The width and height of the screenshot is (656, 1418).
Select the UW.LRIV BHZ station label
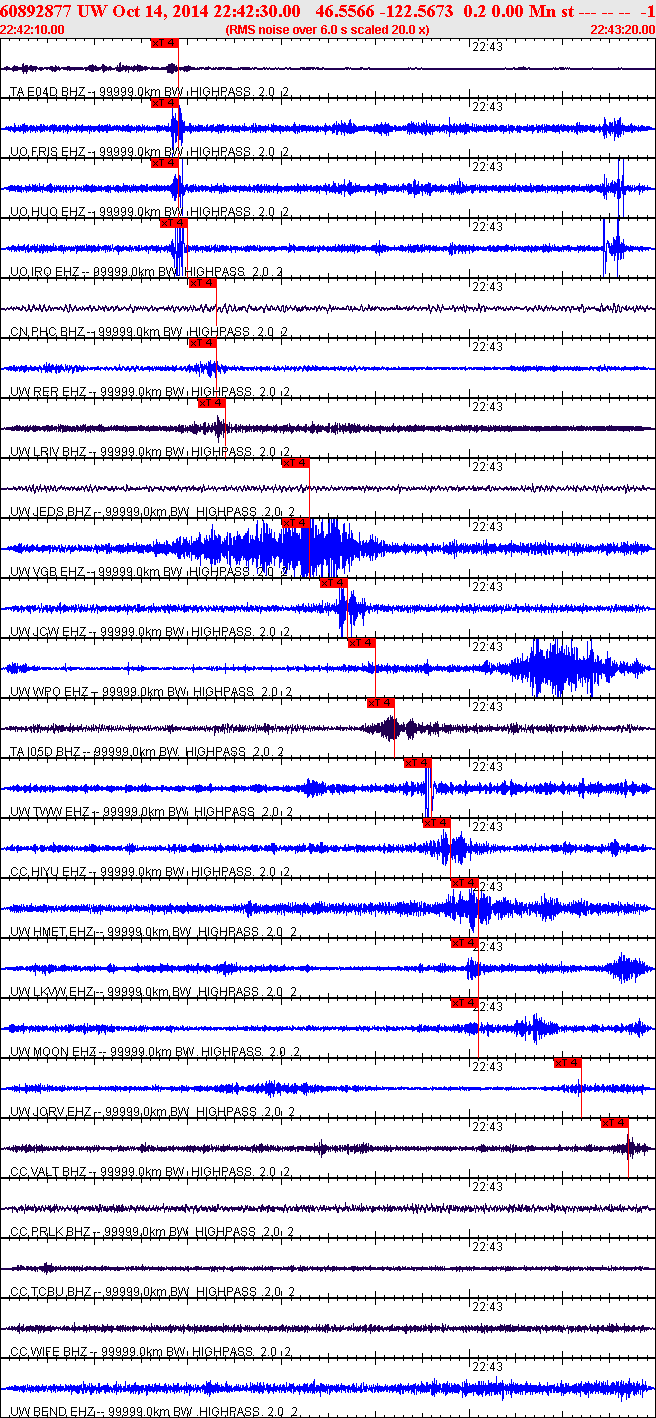coord(48,451)
